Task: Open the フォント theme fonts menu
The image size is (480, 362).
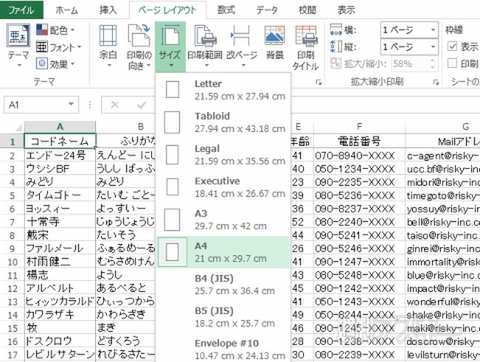Action: coord(58,47)
